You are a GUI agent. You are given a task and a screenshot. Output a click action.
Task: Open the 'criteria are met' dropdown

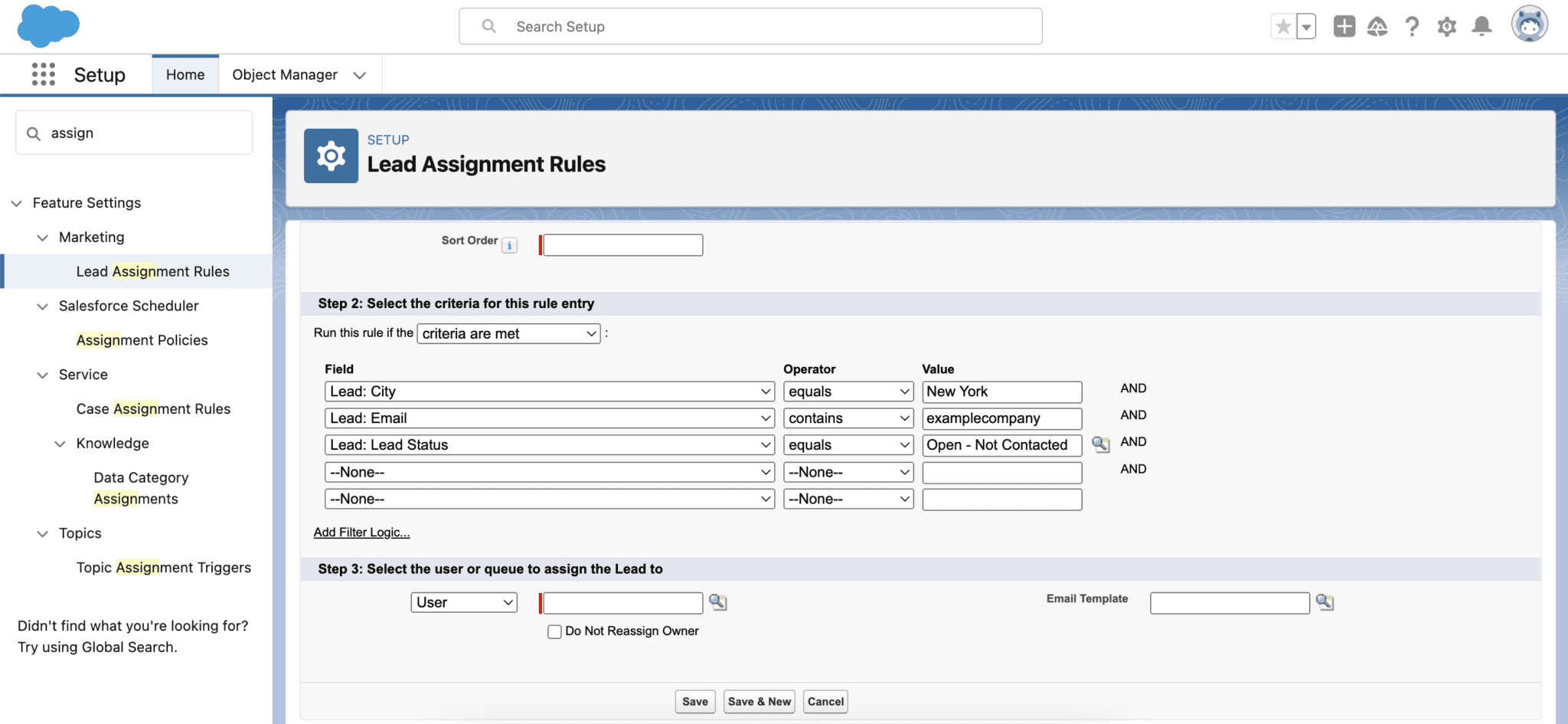click(508, 333)
